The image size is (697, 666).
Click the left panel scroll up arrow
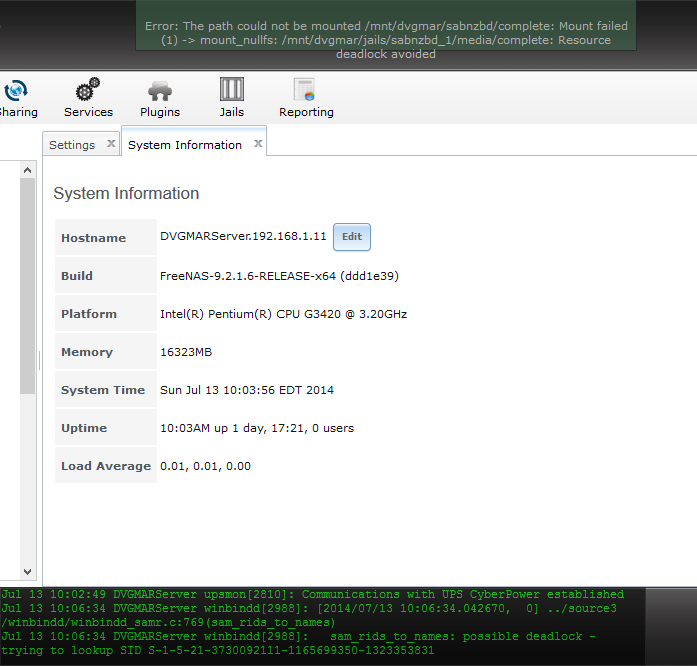point(27,171)
